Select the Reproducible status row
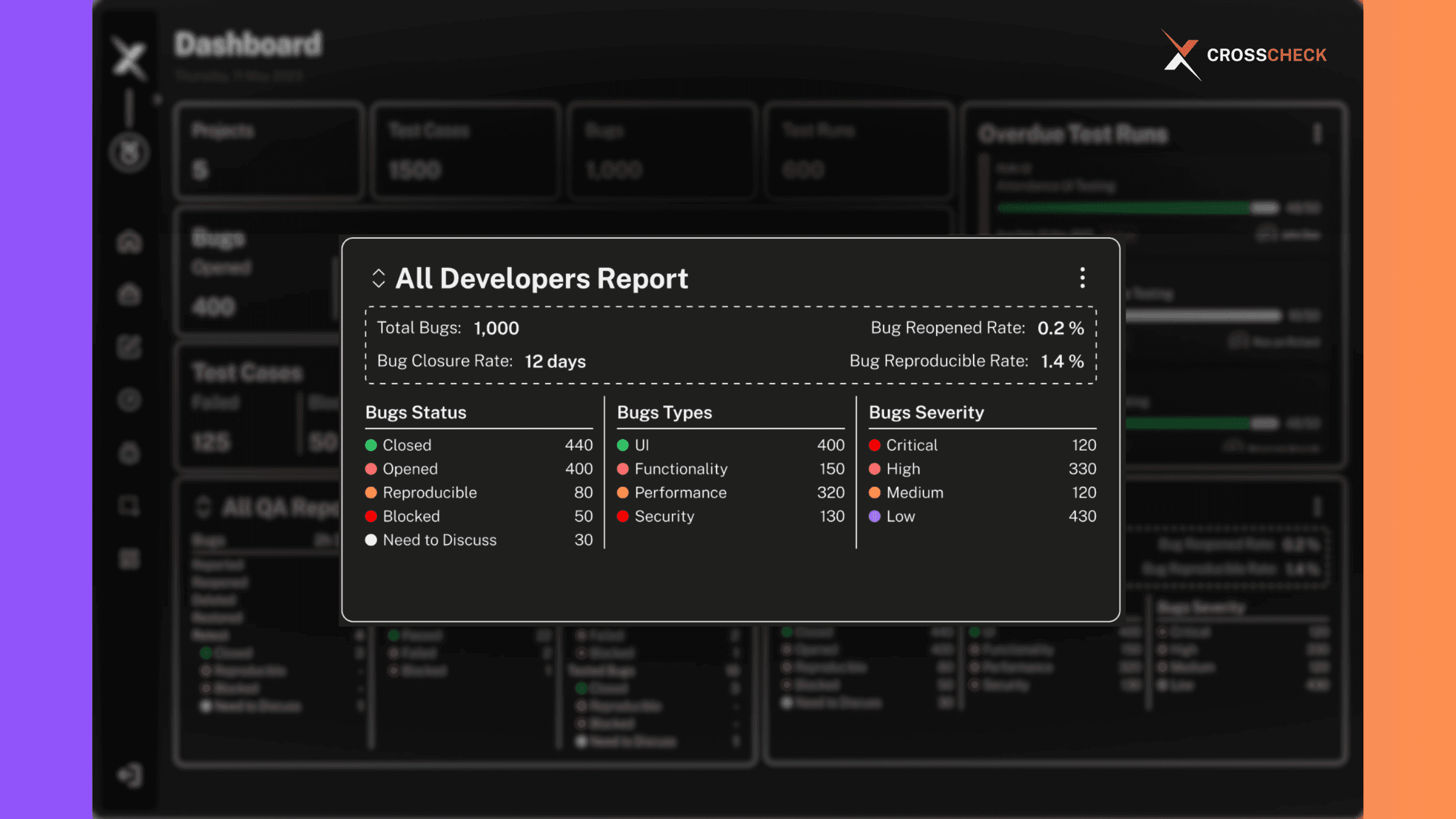This screenshot has height=819, width=1456. click(x=479, y=493)
